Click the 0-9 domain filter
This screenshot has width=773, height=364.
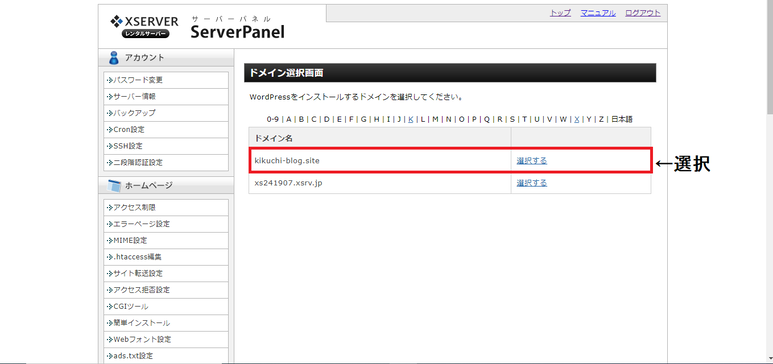click(x=273, y=119)
